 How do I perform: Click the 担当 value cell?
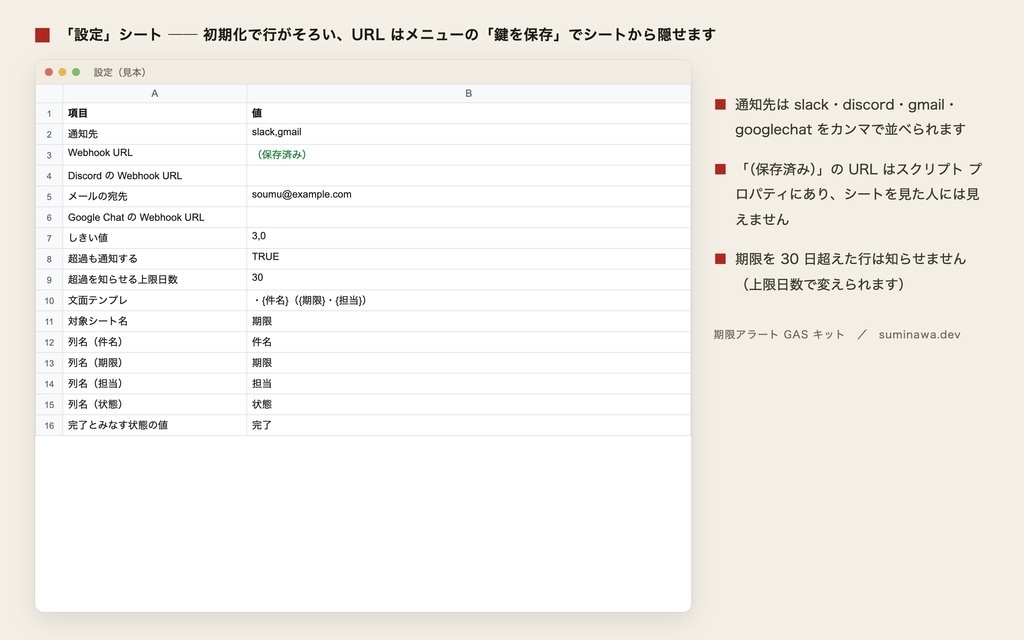point(468,384)
